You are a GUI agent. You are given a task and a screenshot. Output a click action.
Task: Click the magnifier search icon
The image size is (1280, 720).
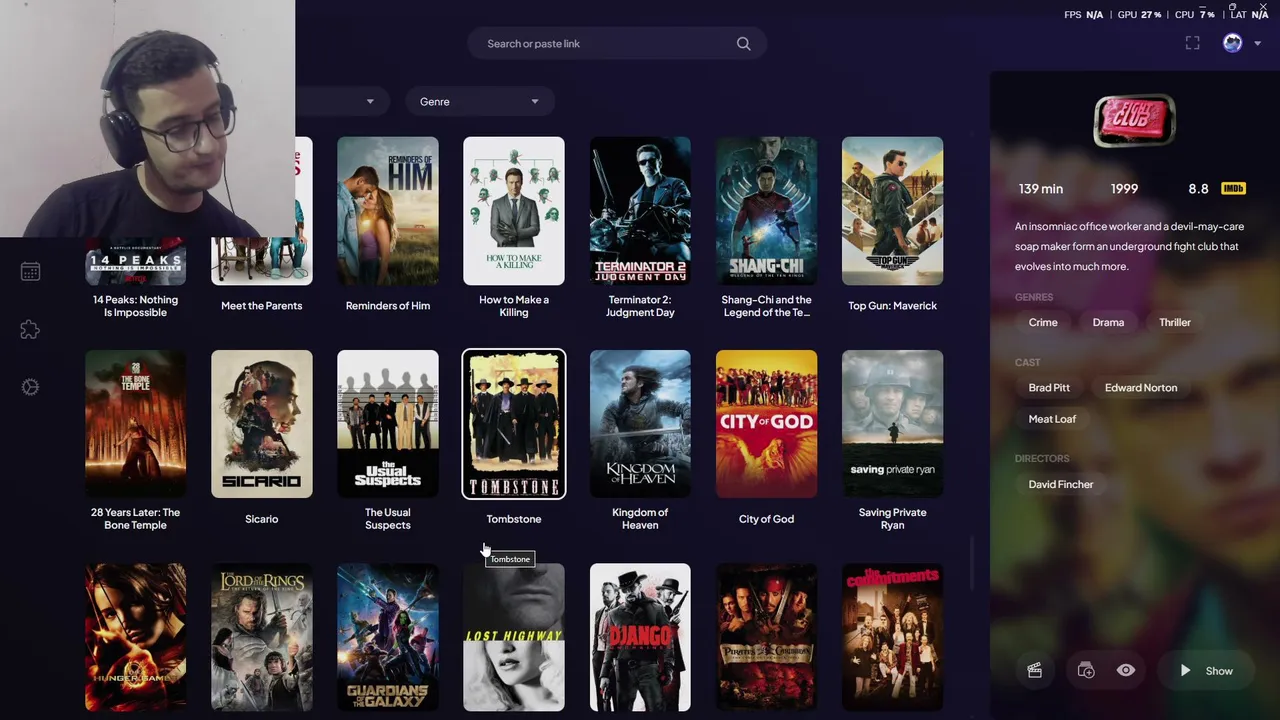click(743, 44)
